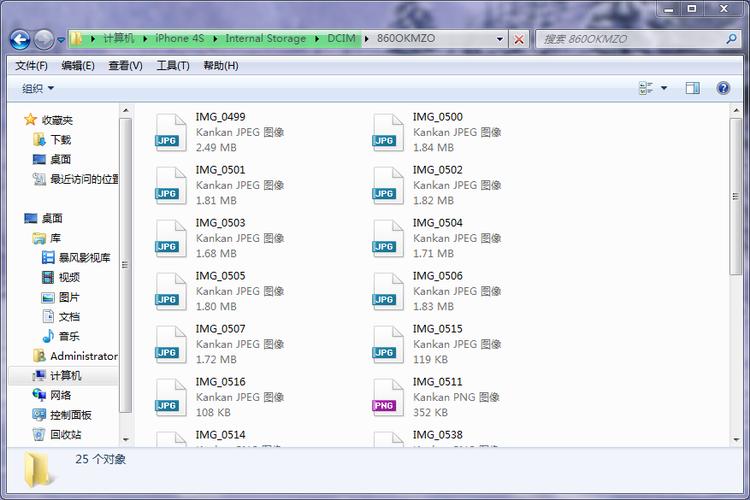Screen dimensions: 750x500
Task: Select the IMG_0505 JPG file icon
Action: [x=170, y=292]
